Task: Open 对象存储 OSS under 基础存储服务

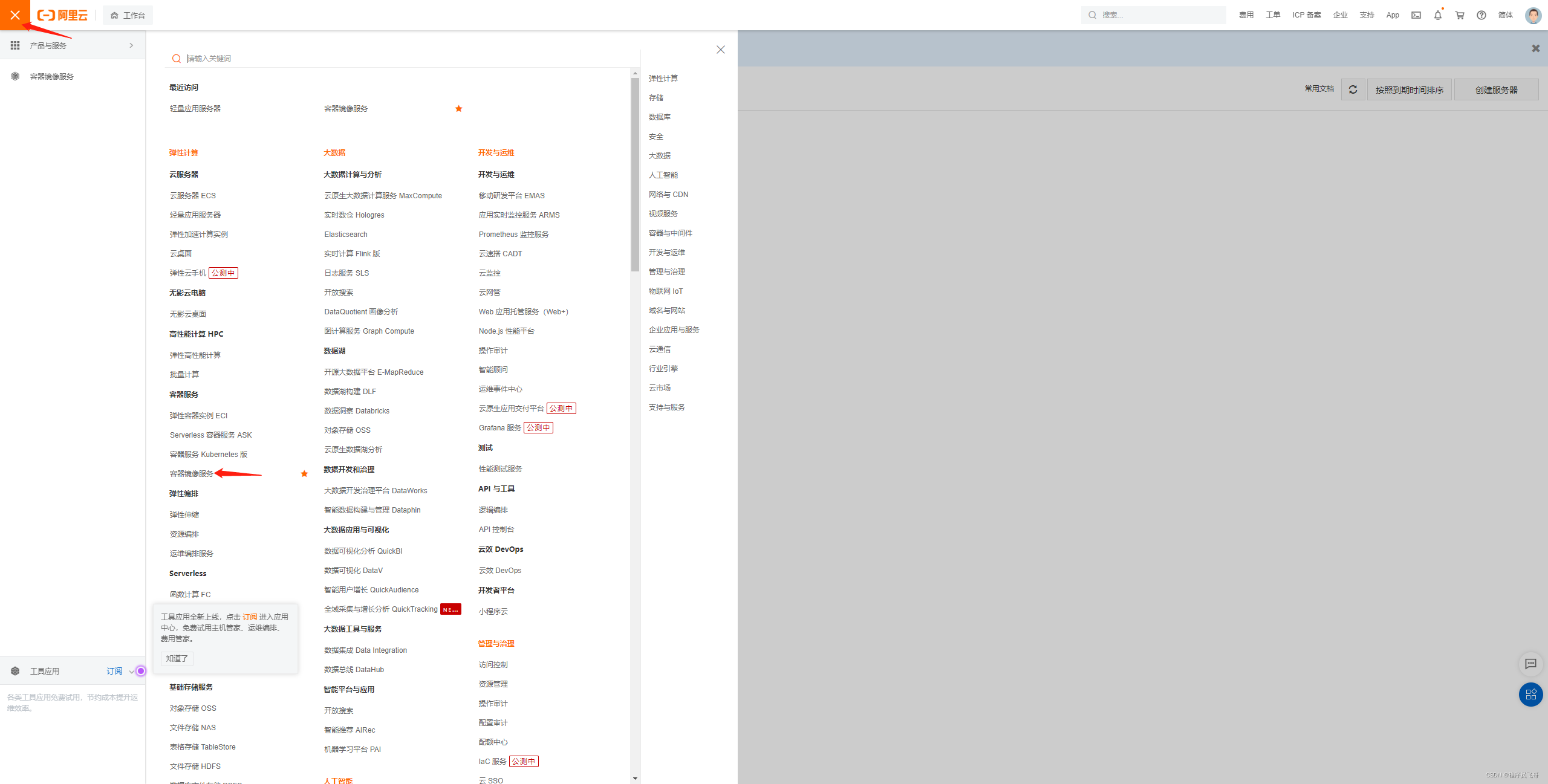Action: point(193,708)
